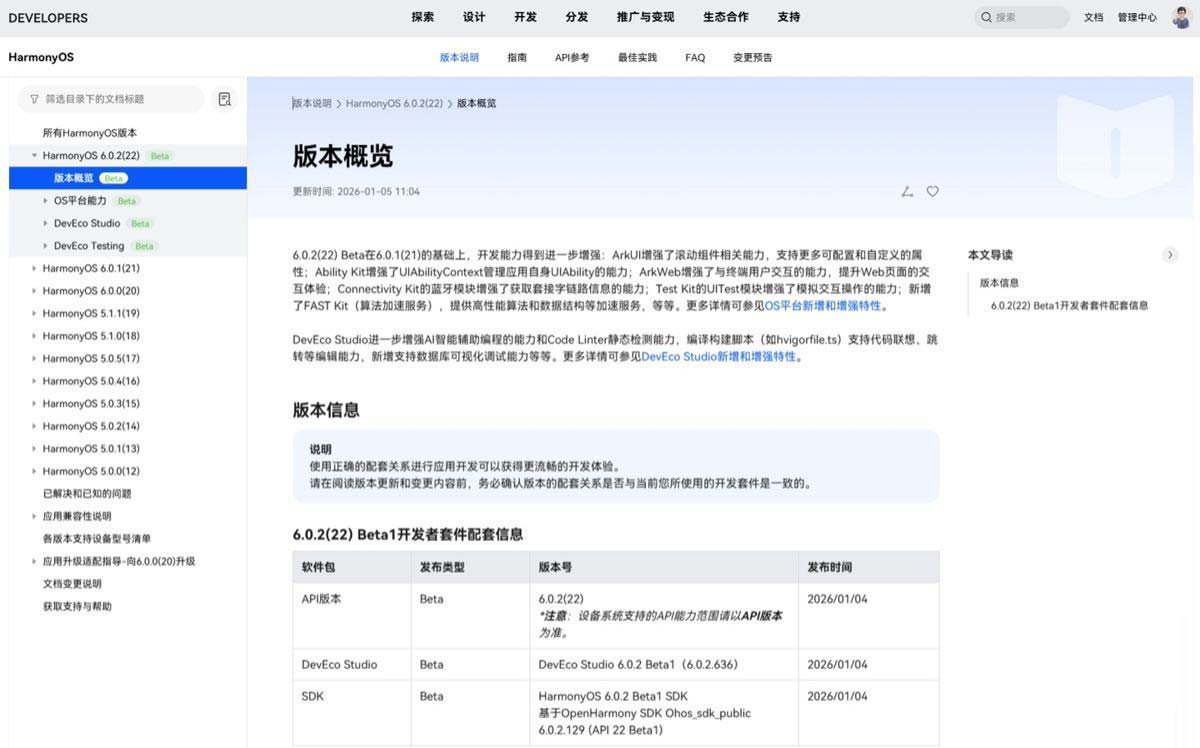
Task: Click the heart favorite icon
Action: [932, 191]
